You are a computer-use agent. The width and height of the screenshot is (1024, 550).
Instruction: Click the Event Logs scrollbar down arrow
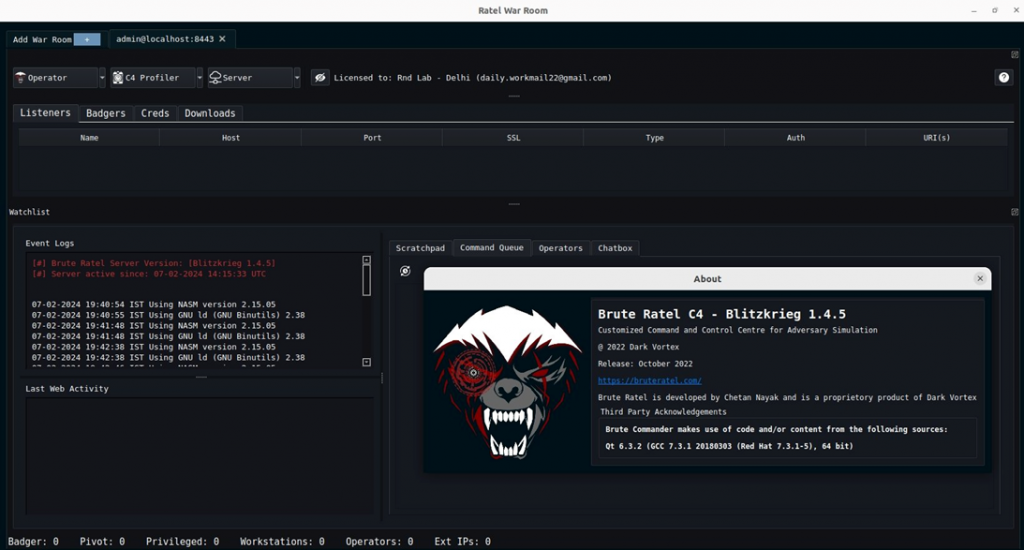click(366, 362)
